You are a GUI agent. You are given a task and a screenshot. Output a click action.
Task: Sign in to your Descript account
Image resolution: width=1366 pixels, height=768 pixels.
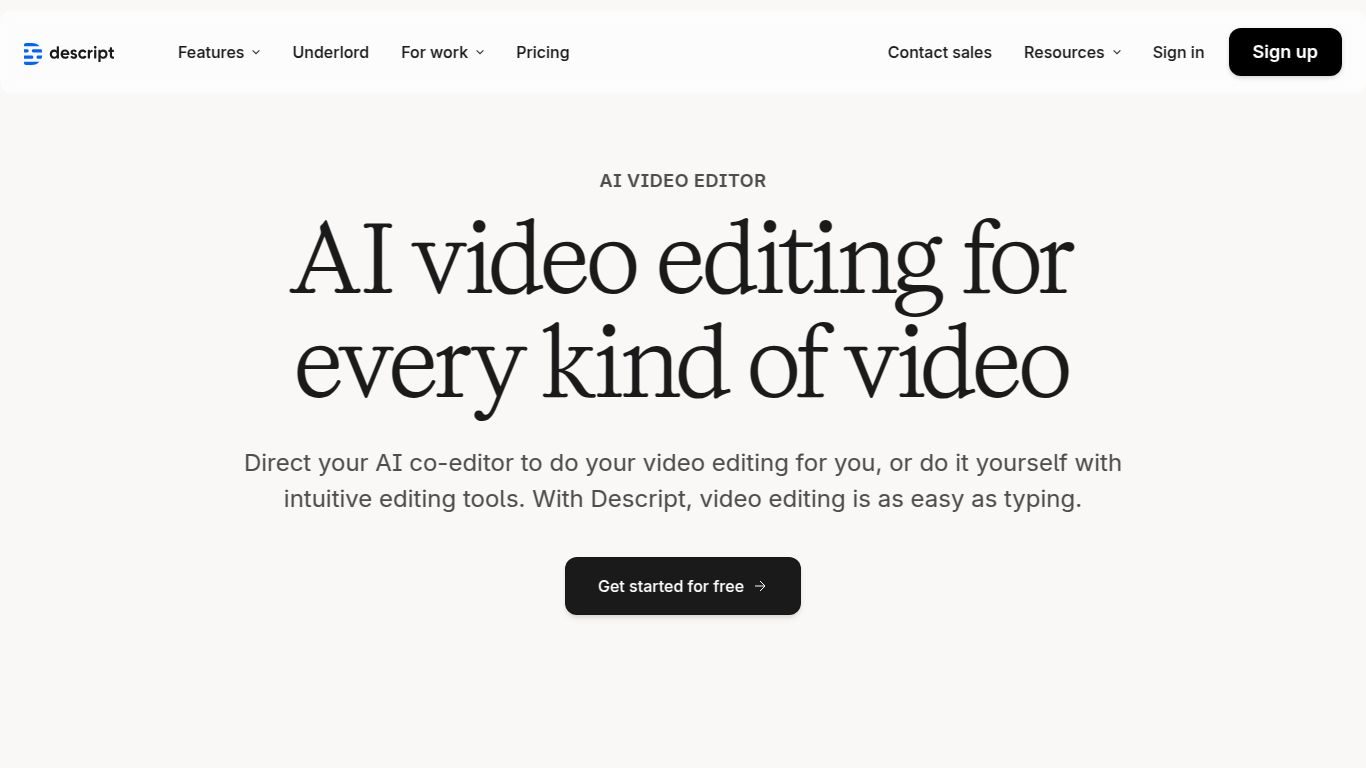[1178, 52]
